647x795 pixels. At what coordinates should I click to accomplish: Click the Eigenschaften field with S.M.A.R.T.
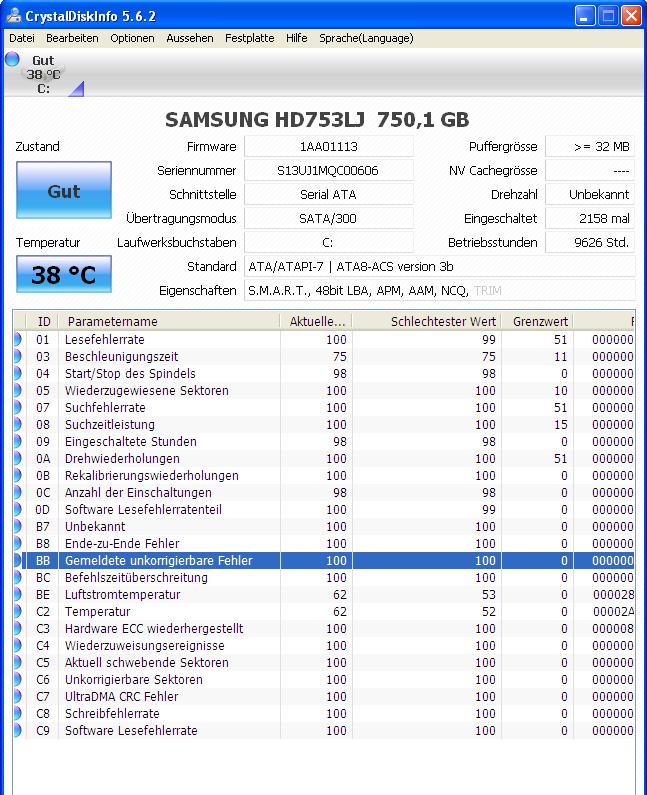[440, 291]
